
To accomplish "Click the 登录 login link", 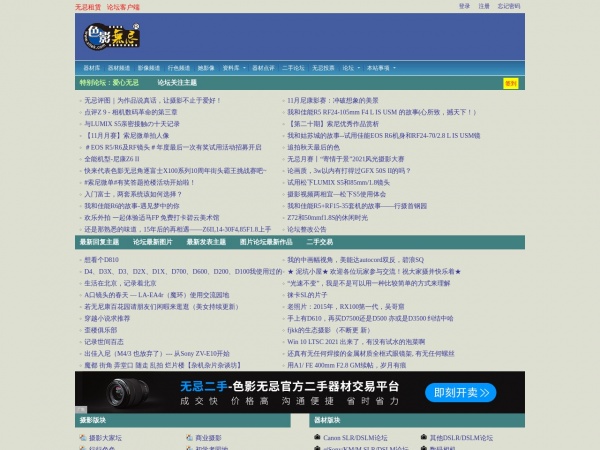I will click(464, 6).
